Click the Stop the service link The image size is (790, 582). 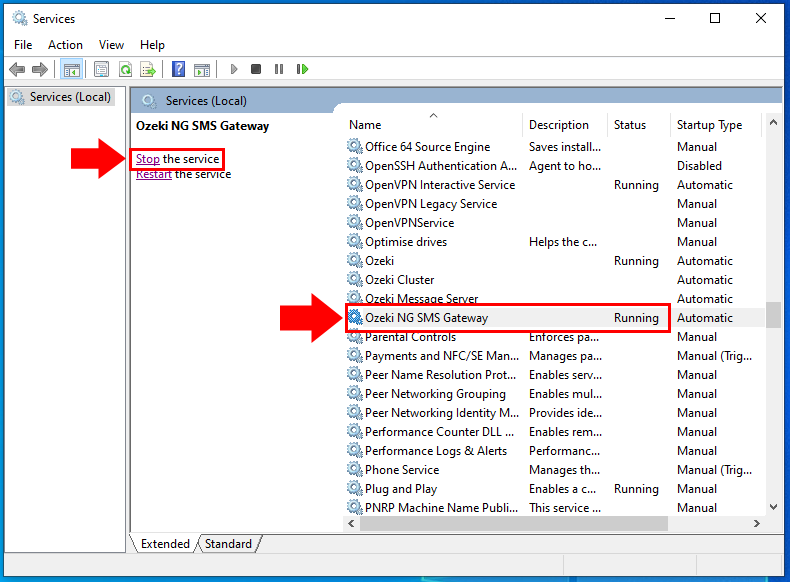click(x=148, y=159)
